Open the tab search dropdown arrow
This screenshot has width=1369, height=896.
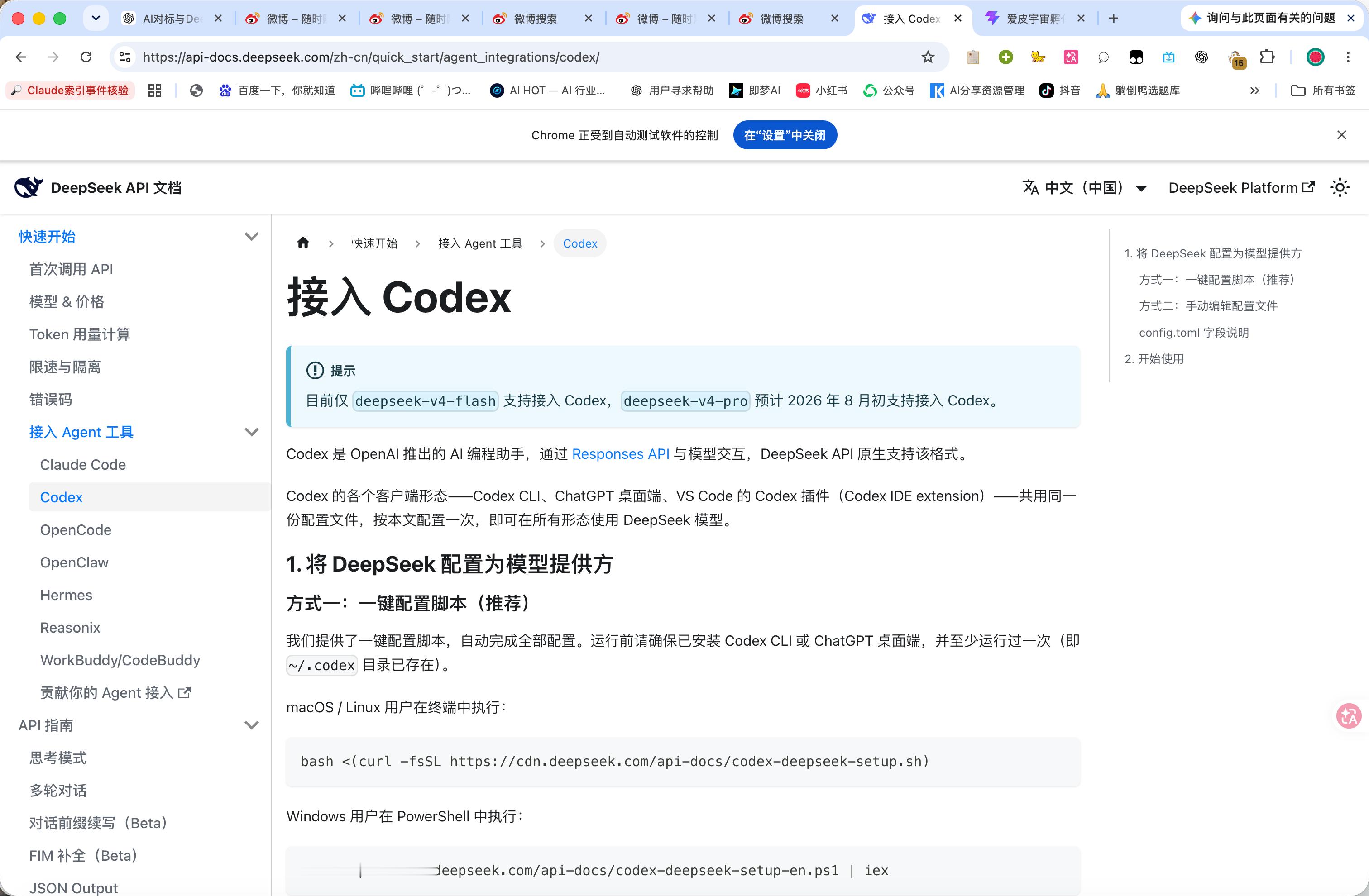pyautogui.click(x=96, y=19)
